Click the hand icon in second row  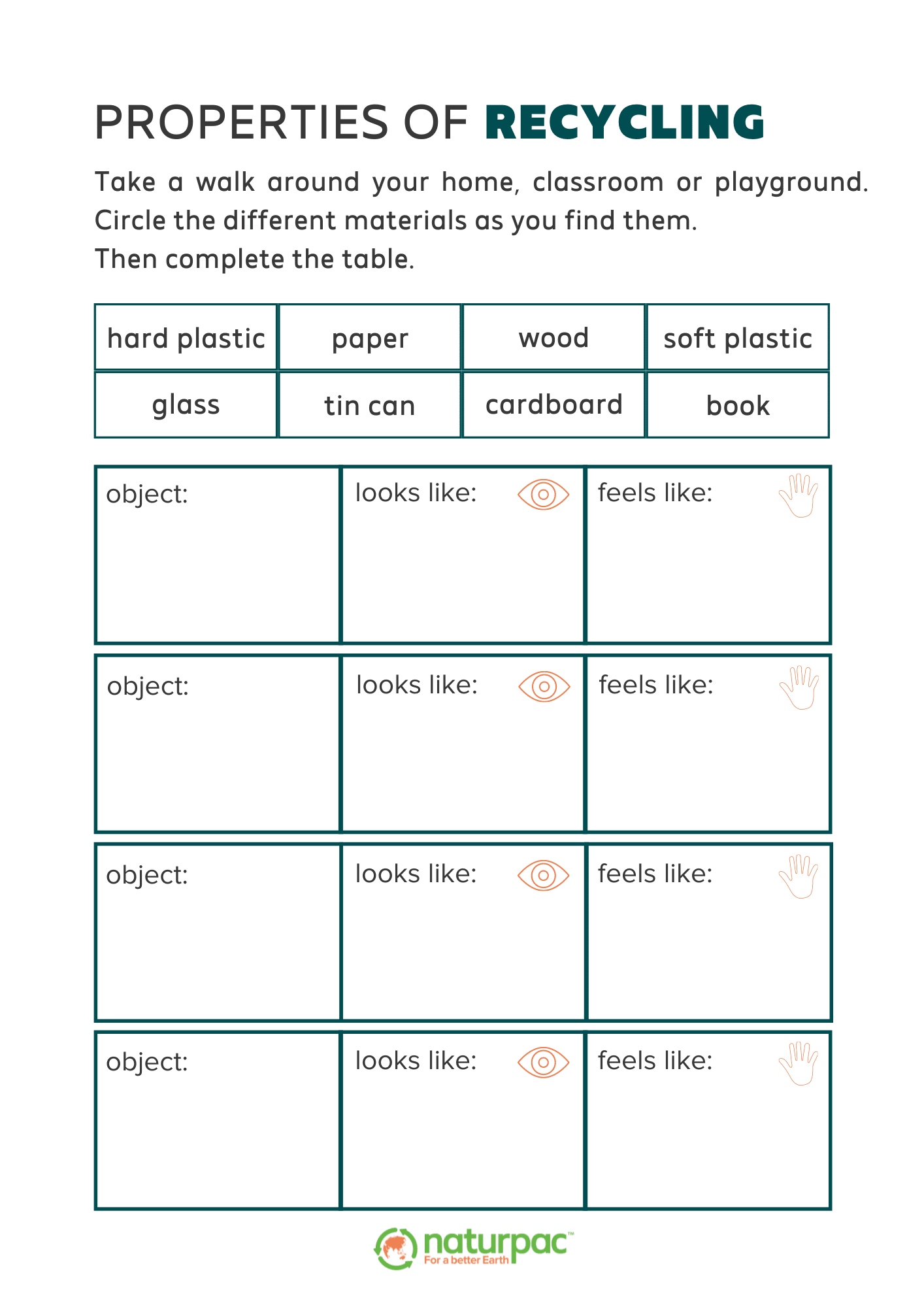click(x=799, y=687)
